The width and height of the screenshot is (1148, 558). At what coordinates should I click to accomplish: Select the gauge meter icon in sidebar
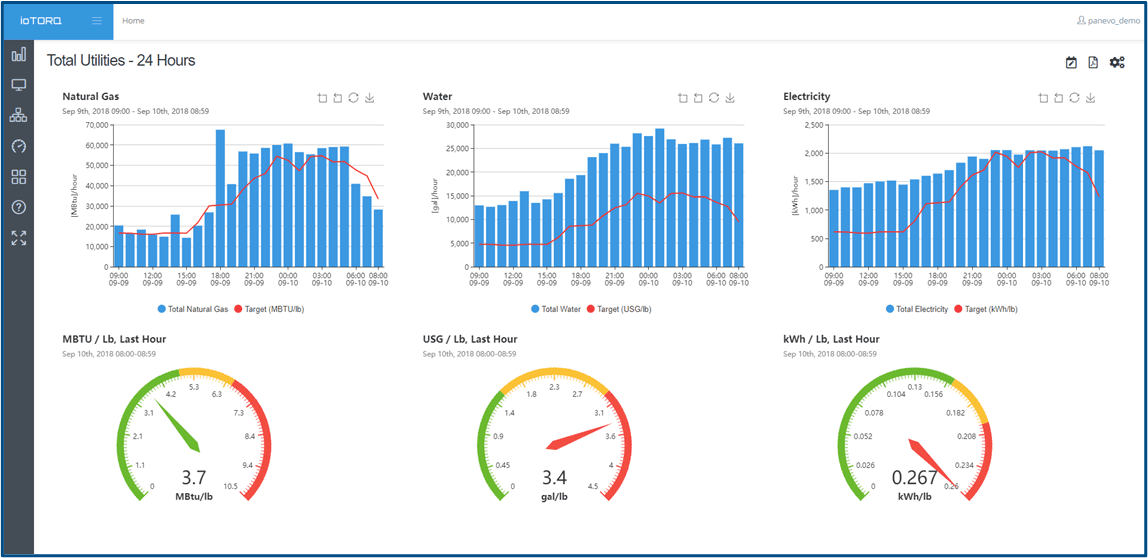(19, 146)
